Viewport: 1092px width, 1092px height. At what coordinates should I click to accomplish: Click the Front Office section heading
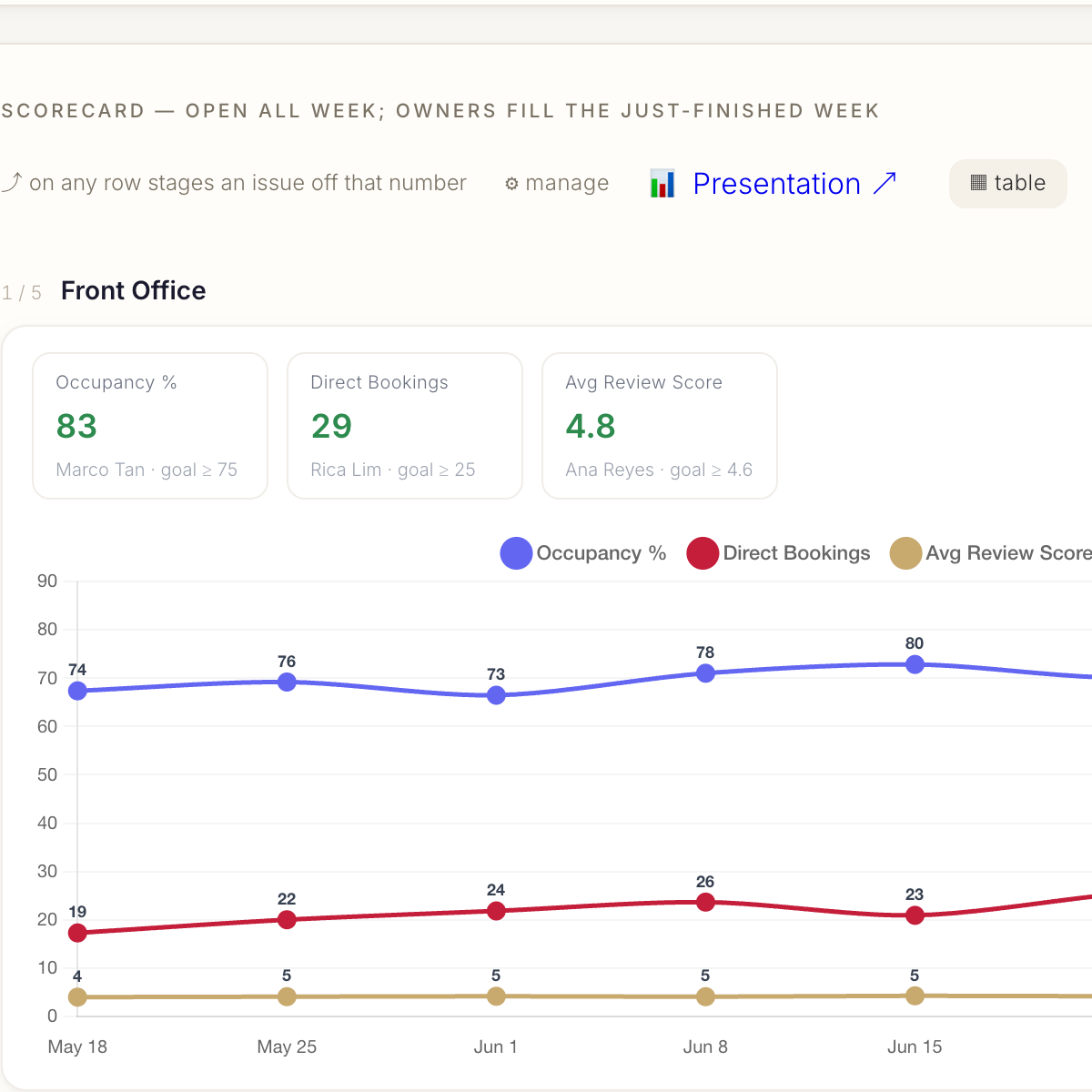tap(134, 290)
